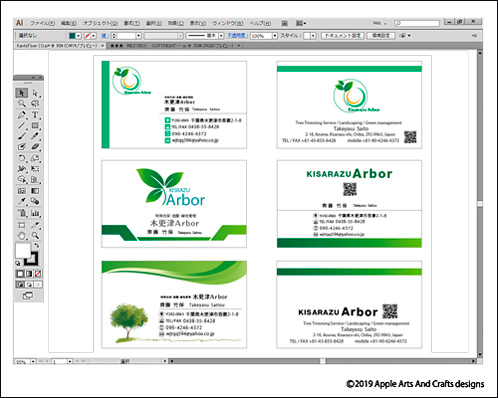Select the Type tool
Viewport: 498px width, 398px height.
pyautogui.click(x=35, y=115)
